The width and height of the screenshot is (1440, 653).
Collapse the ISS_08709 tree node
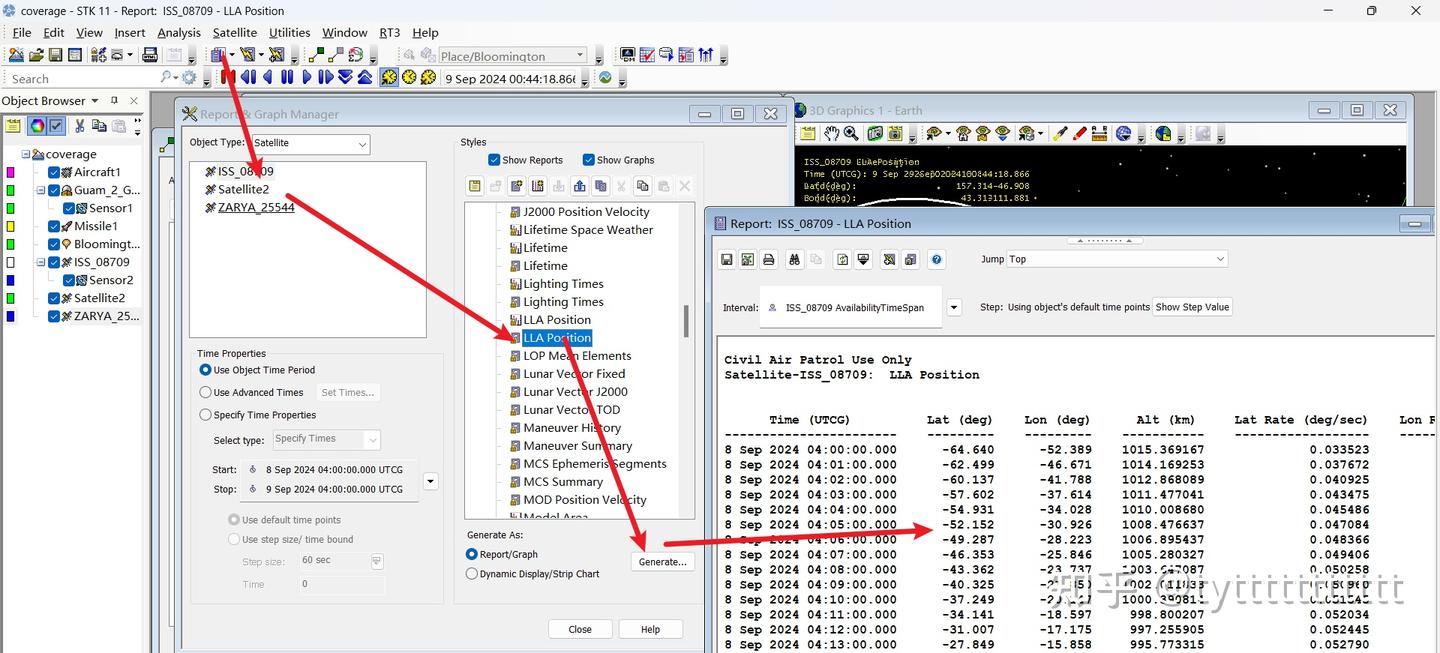[41, 262]
